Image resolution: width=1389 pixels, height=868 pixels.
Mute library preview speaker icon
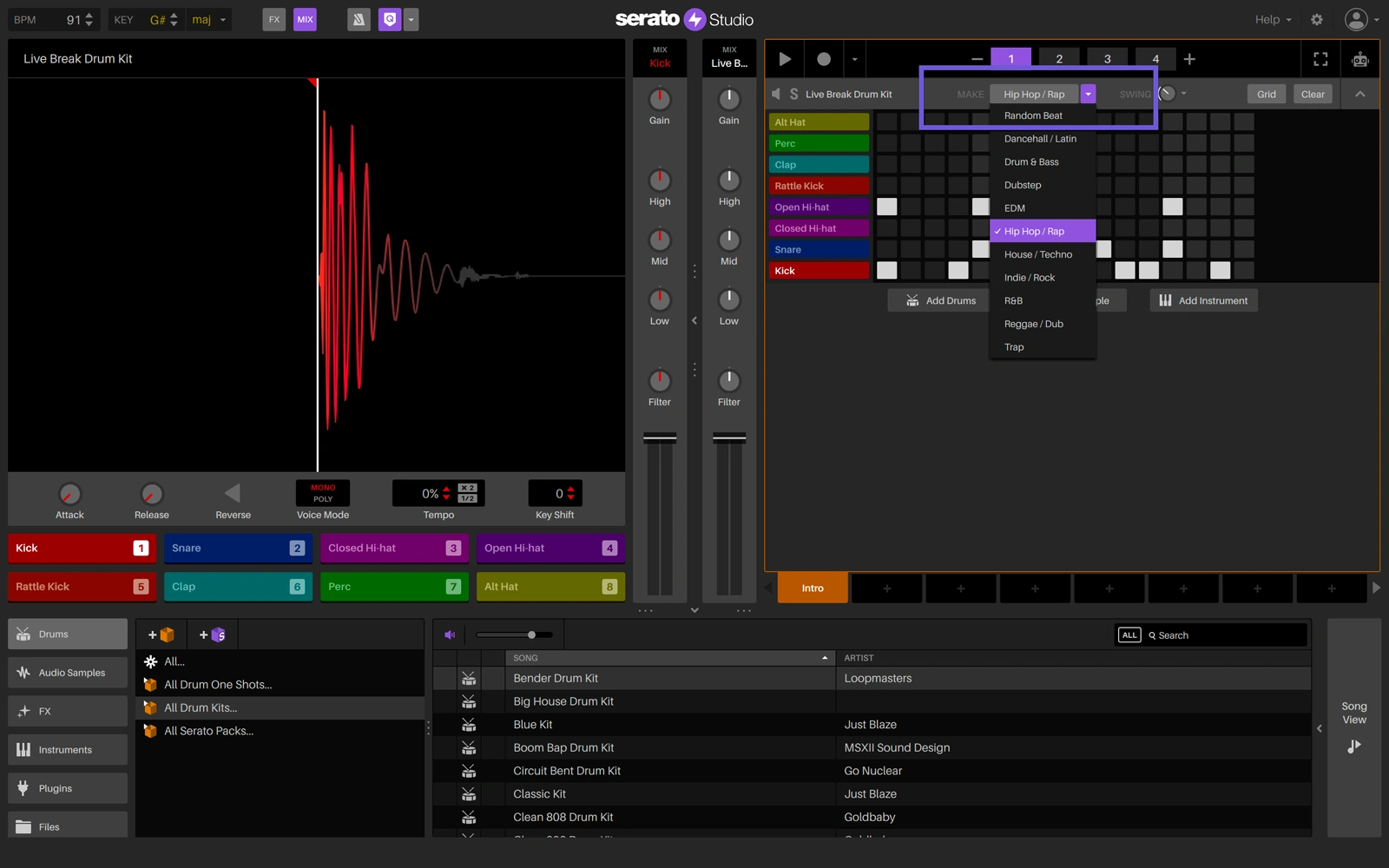coord(450,635)
